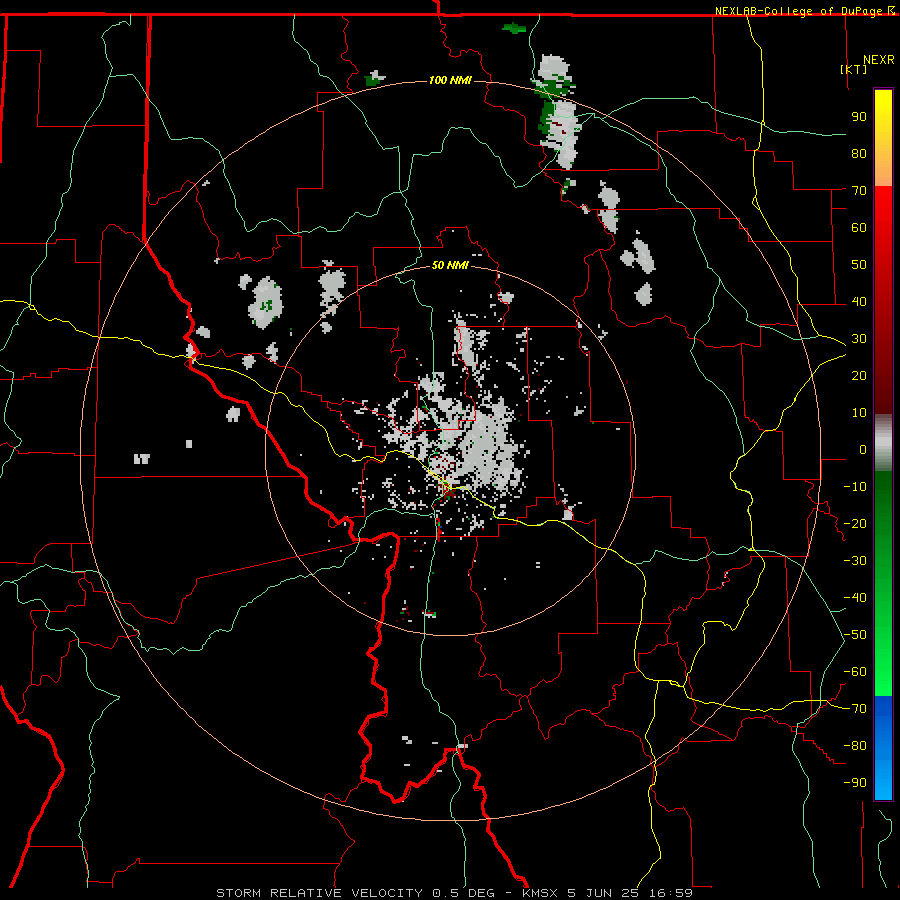Click the 90 value on velocity scale
The image size is (900, 900).
coord(859,117)
